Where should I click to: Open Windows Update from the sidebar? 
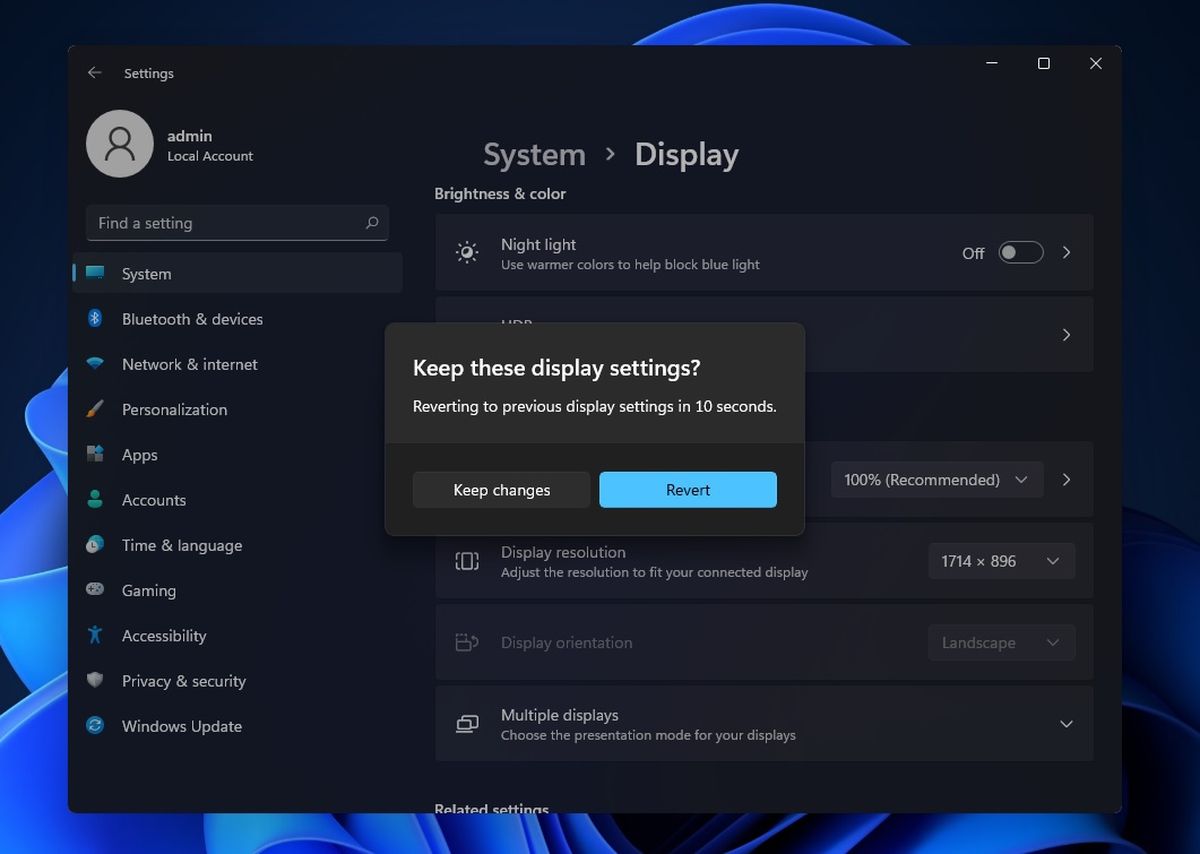(181, 726)
